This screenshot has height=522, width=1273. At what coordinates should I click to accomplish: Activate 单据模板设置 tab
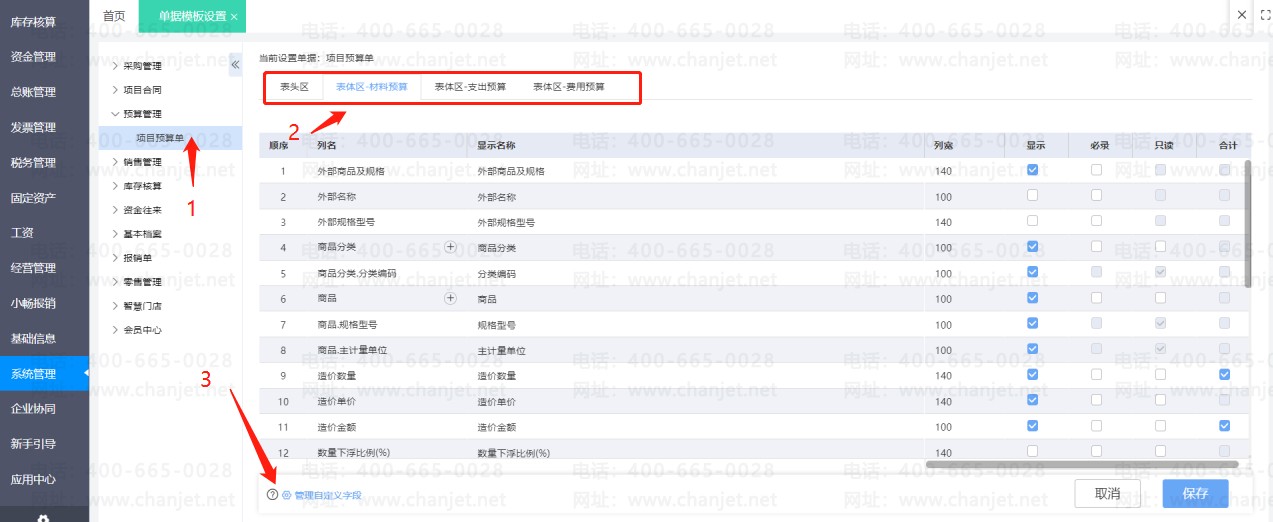193,16
